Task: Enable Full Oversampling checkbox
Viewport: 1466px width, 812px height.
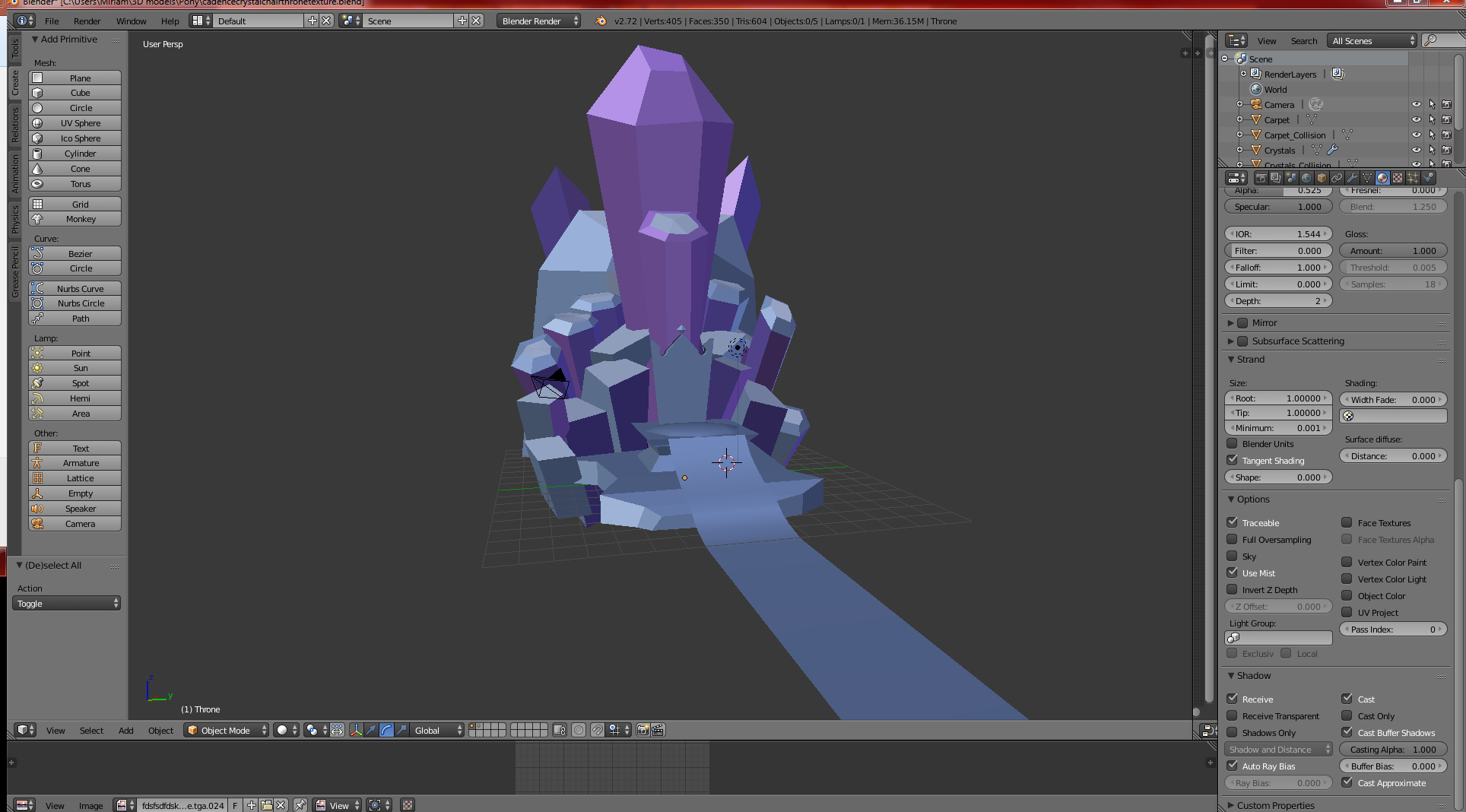Action: point(1232,539)
